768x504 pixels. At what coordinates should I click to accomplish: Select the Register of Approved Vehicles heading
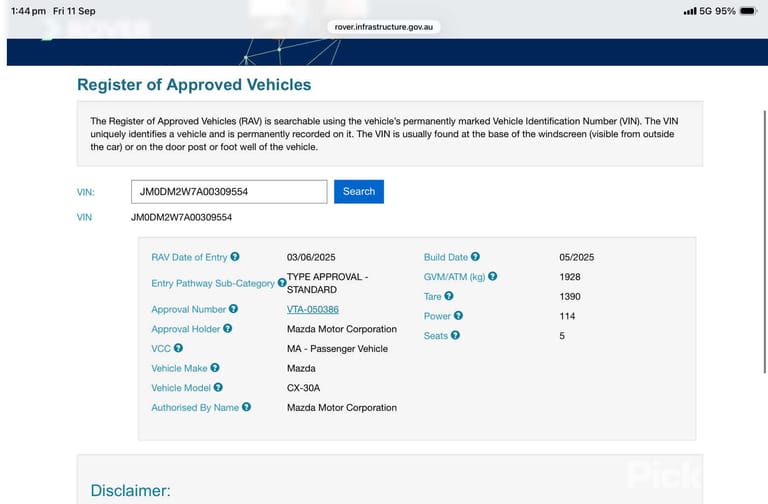pos(194,85)
